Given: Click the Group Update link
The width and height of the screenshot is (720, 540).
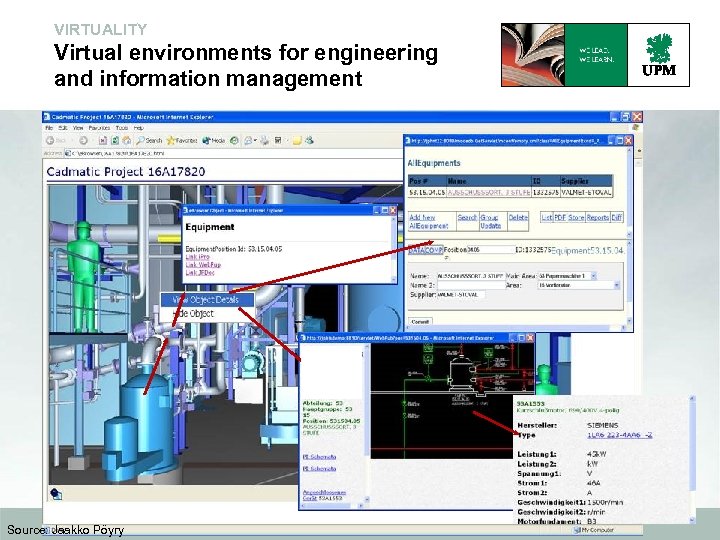Looking at the screenshot, I should [x=490, y=222].
